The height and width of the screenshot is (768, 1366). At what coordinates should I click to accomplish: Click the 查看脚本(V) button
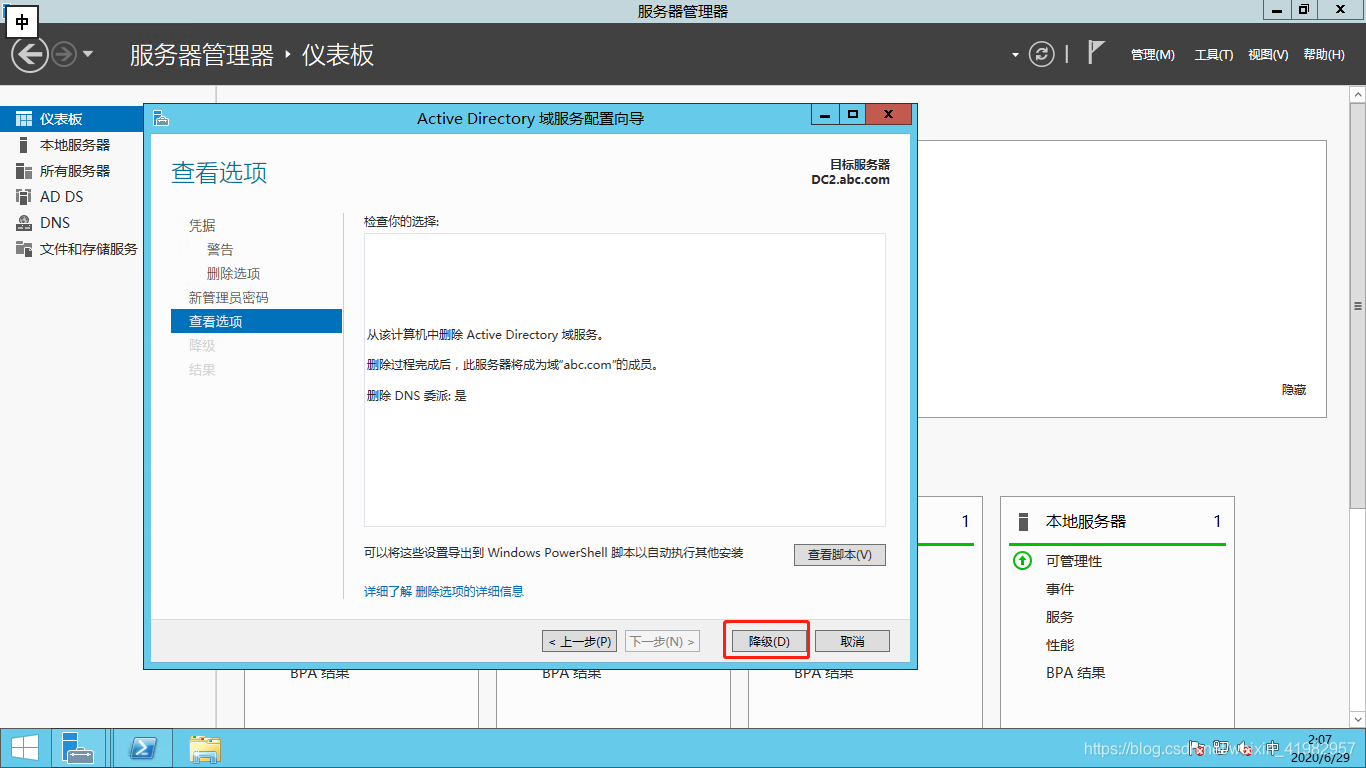pyautogui.click(x=840, y=555)
